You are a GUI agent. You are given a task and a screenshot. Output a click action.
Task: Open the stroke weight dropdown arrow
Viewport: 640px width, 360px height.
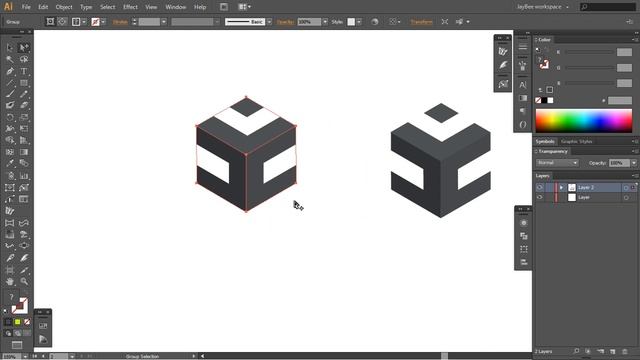pyautogui.click(x=164, y=22)
